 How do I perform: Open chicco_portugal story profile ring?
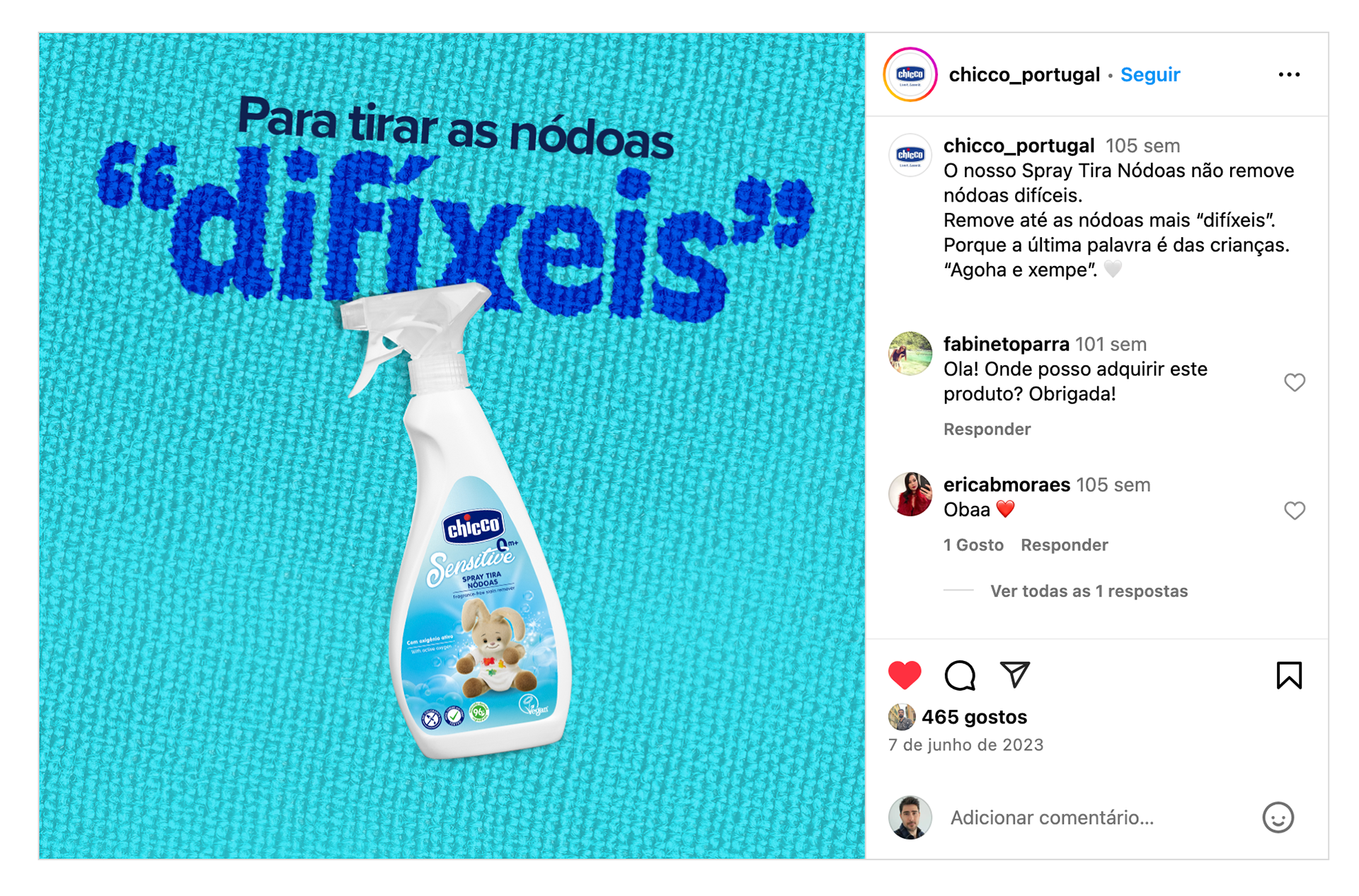pos(910,74)
